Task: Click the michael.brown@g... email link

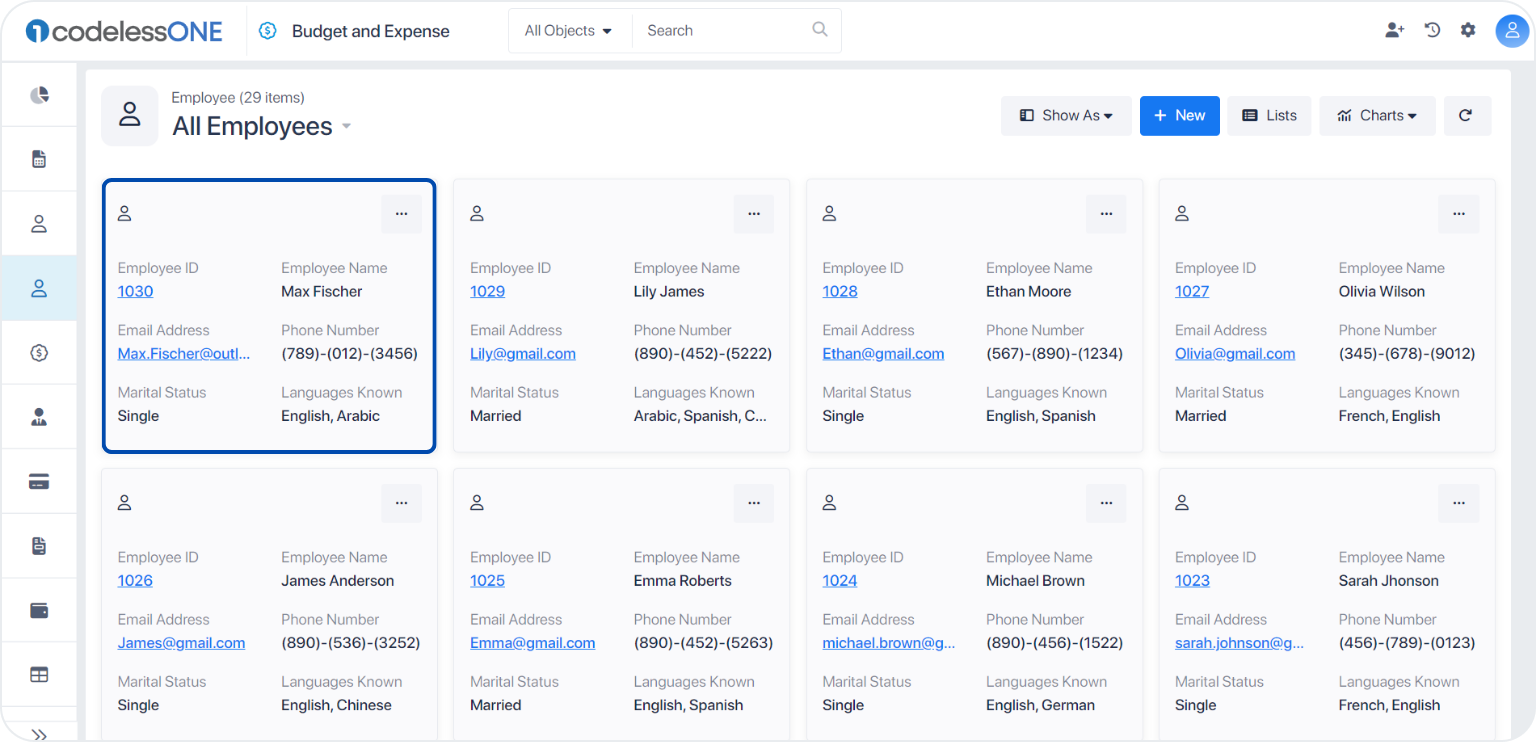Action: coord(889,643)
